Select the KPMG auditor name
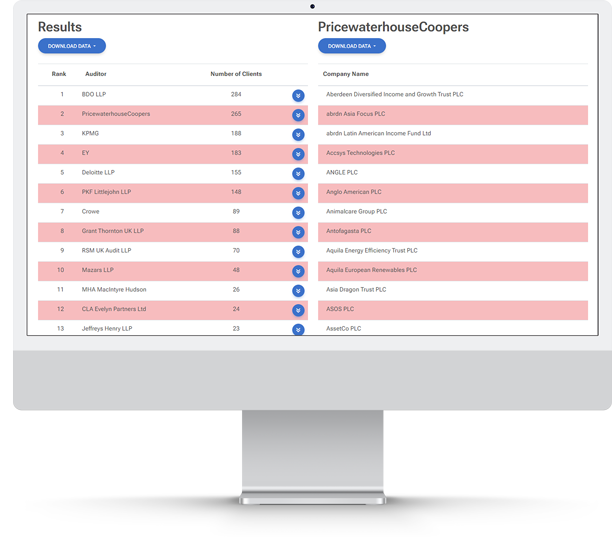The width and height of the screenshot is (612, 538). point(90,133)
